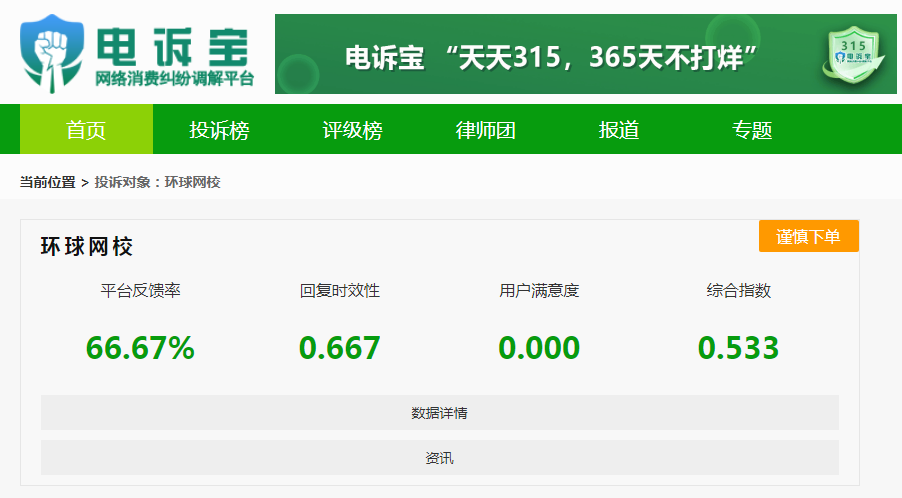Click the fist shield logo icon
This screenshot has width=902, height=498.
pyautogui.click(x=53, y=53)
